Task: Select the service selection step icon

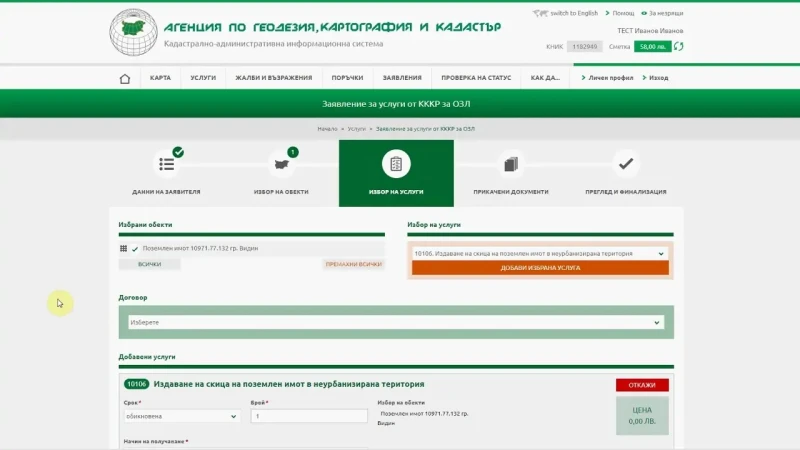Action: pos(396,164)
